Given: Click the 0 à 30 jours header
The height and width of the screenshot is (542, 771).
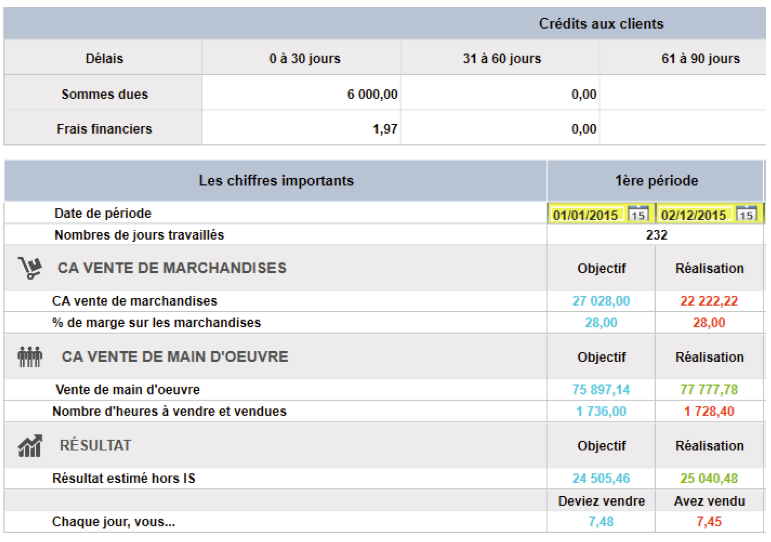Looking at the screenshot, I should (x=305, y=59).
